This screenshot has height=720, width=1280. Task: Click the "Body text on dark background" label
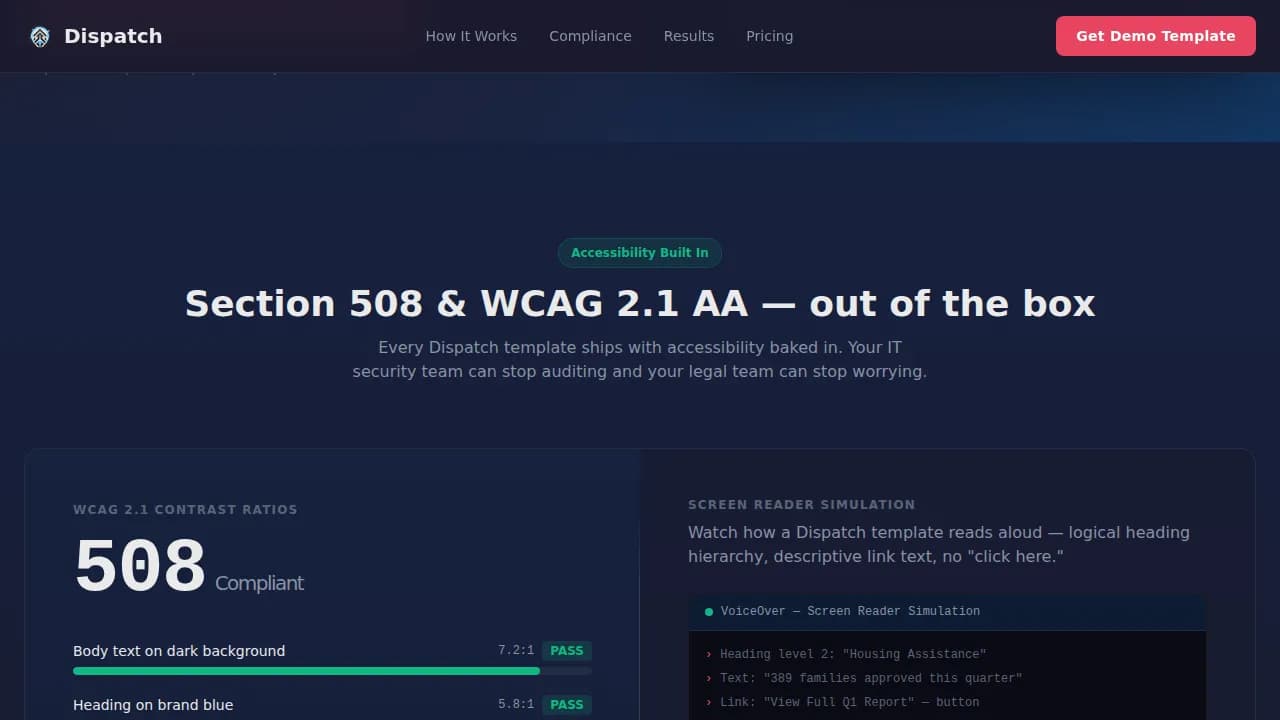179,651
